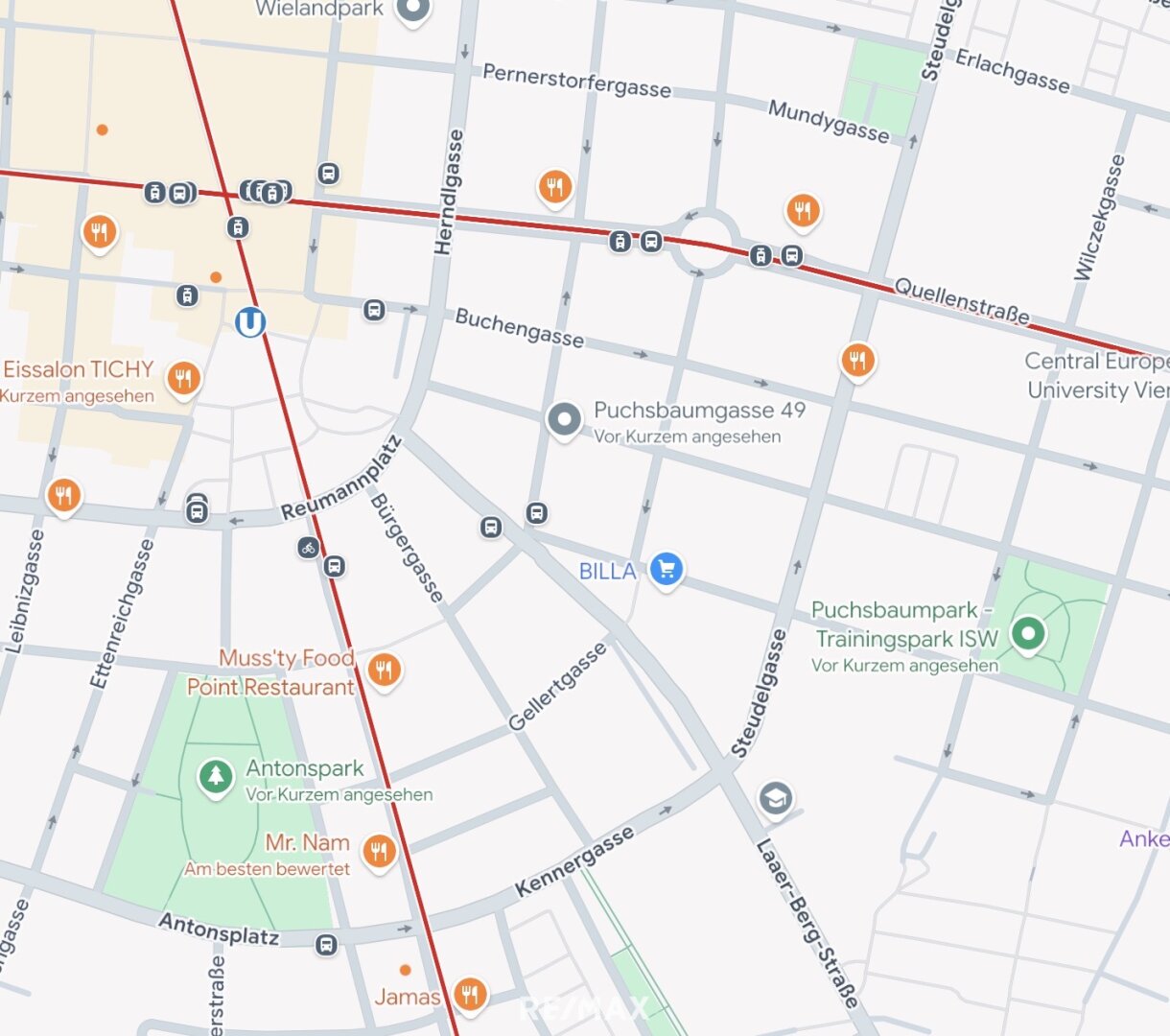Select the school graduation cap icon
The width and height of the screenshot is (1170, 1036).
pos(776,798)
